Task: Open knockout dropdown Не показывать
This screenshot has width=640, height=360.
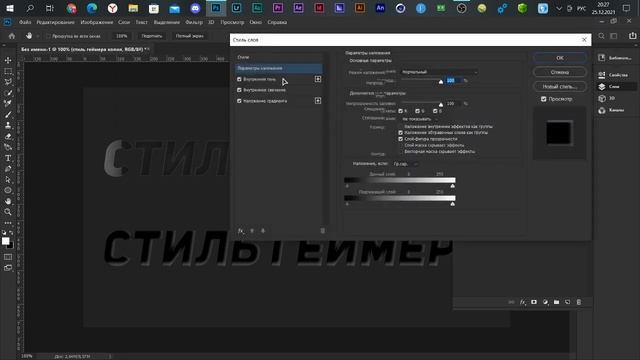Action: [x=420, y=119]
